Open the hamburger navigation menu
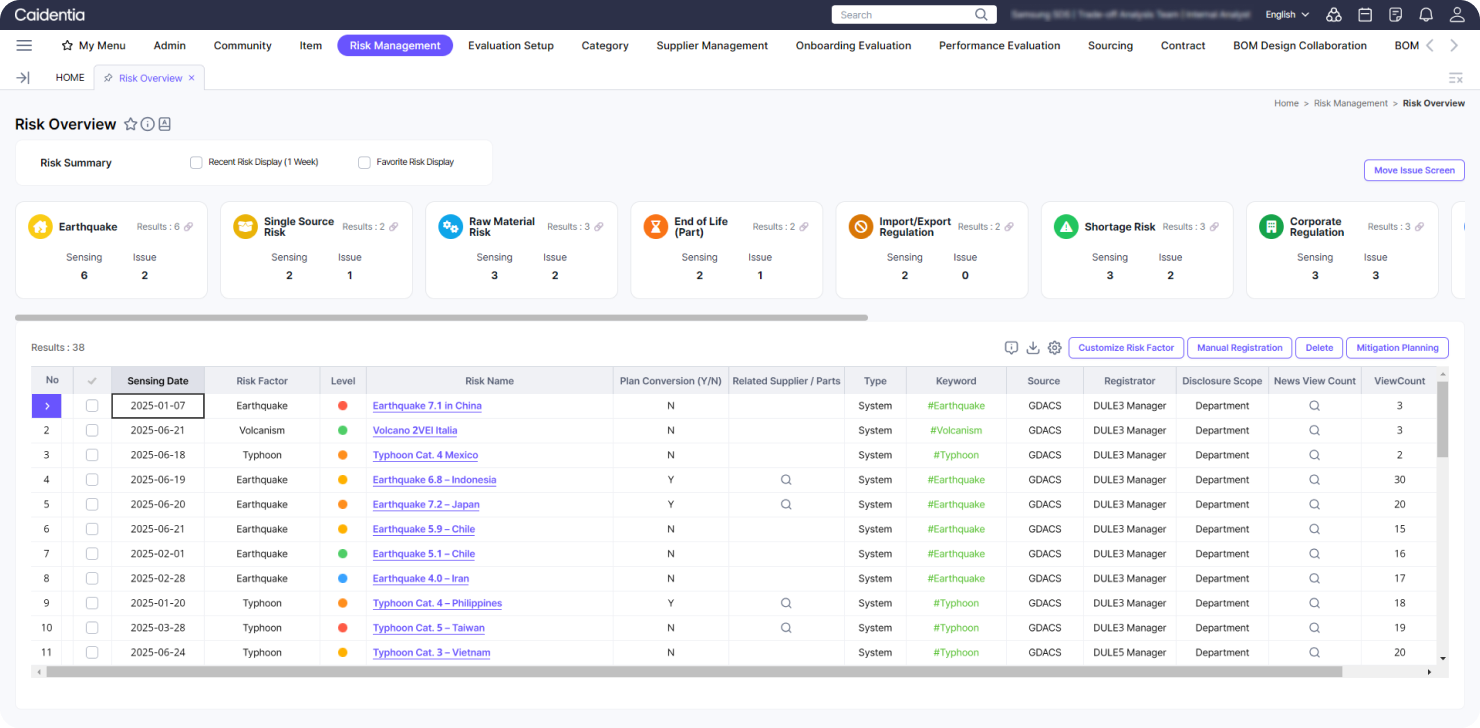The width and height of the screenshot is (1480, 728). [24, 45]
